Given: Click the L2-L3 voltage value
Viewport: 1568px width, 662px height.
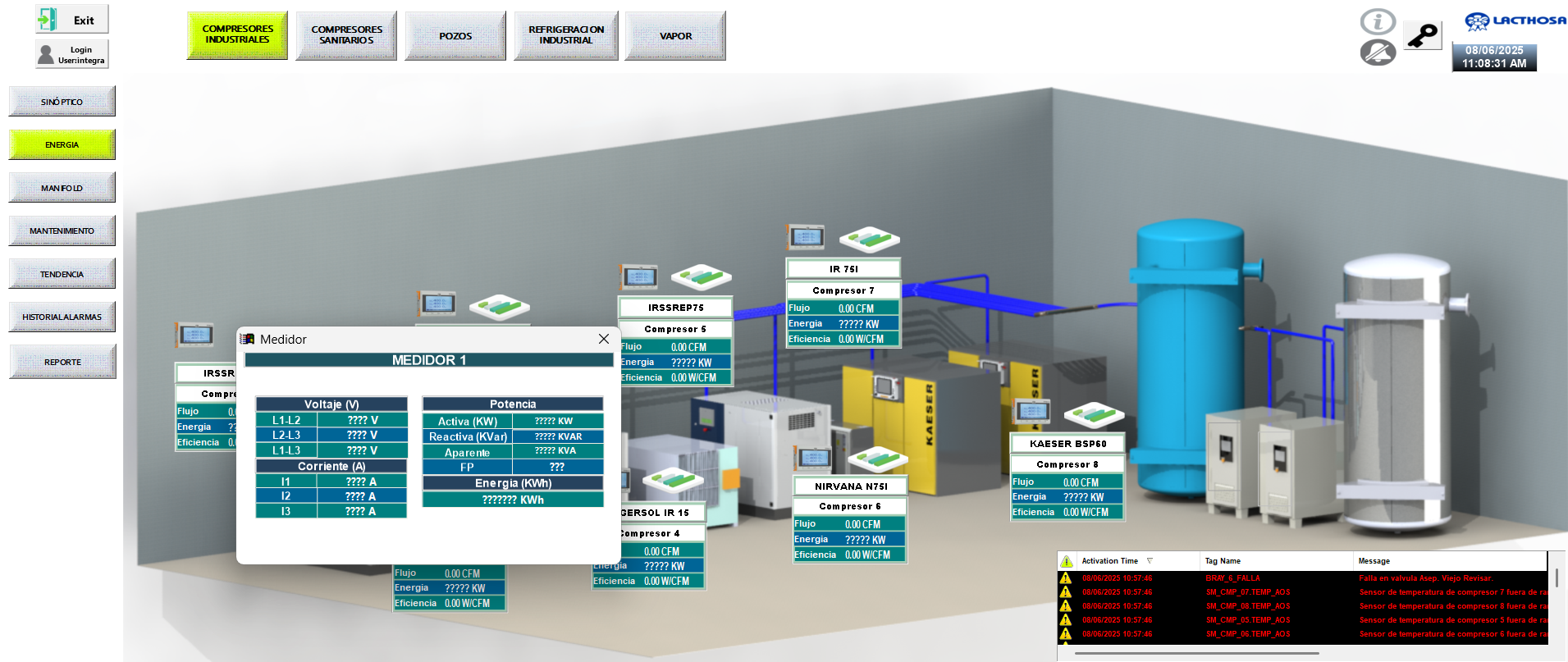Looking at the screenshot, I should click(363, 435).
